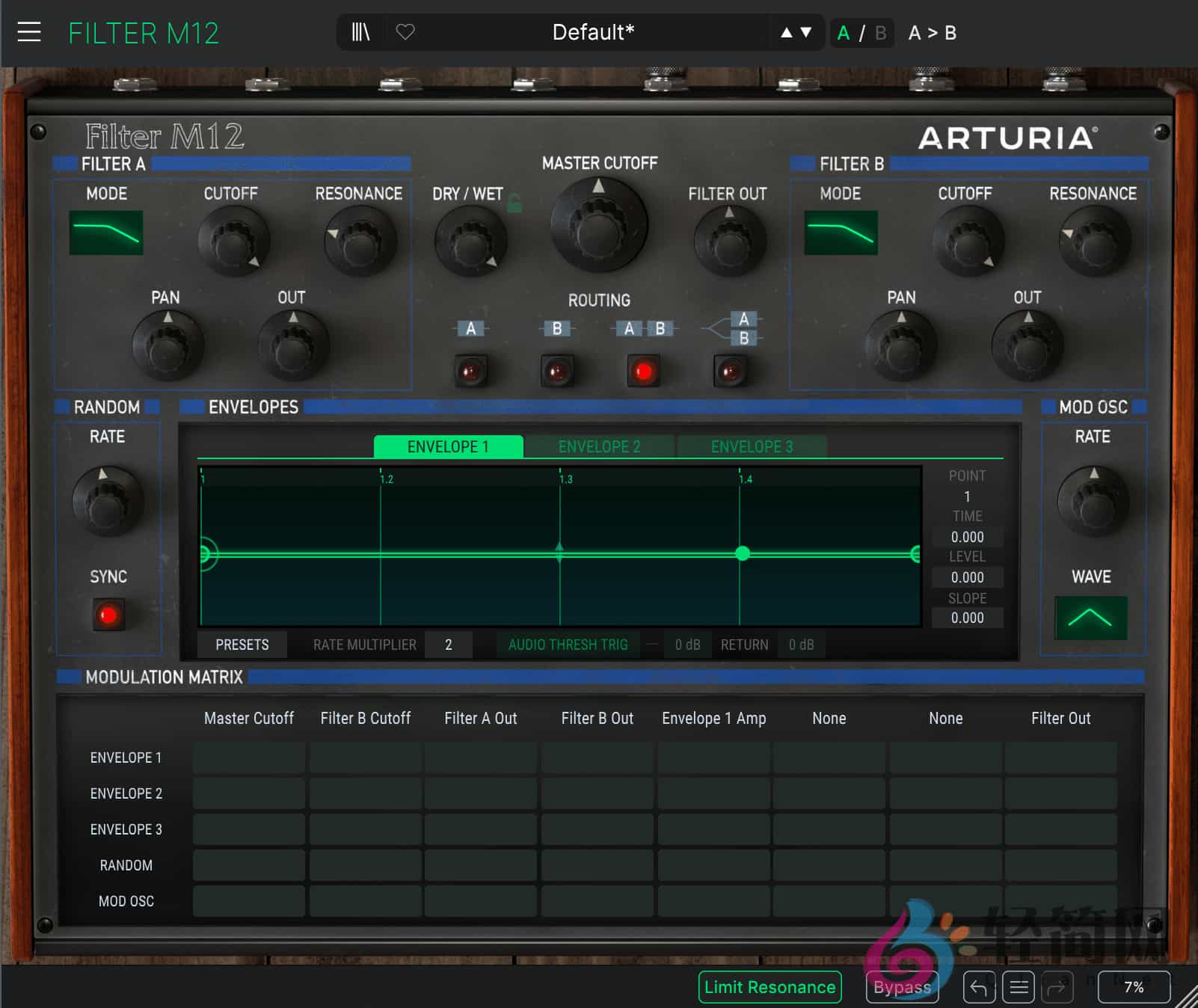1198x1008 pixels.
Task: Click the Bypass button
Action: click(902, 987)
